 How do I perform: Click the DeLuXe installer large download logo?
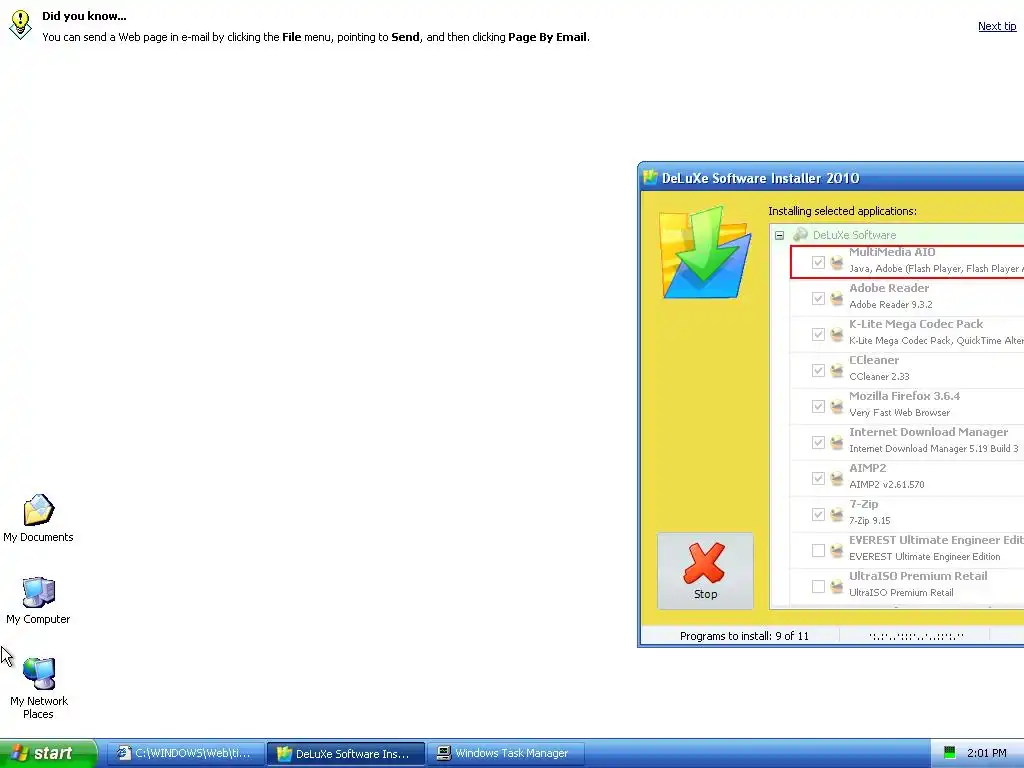click(705, 253)
